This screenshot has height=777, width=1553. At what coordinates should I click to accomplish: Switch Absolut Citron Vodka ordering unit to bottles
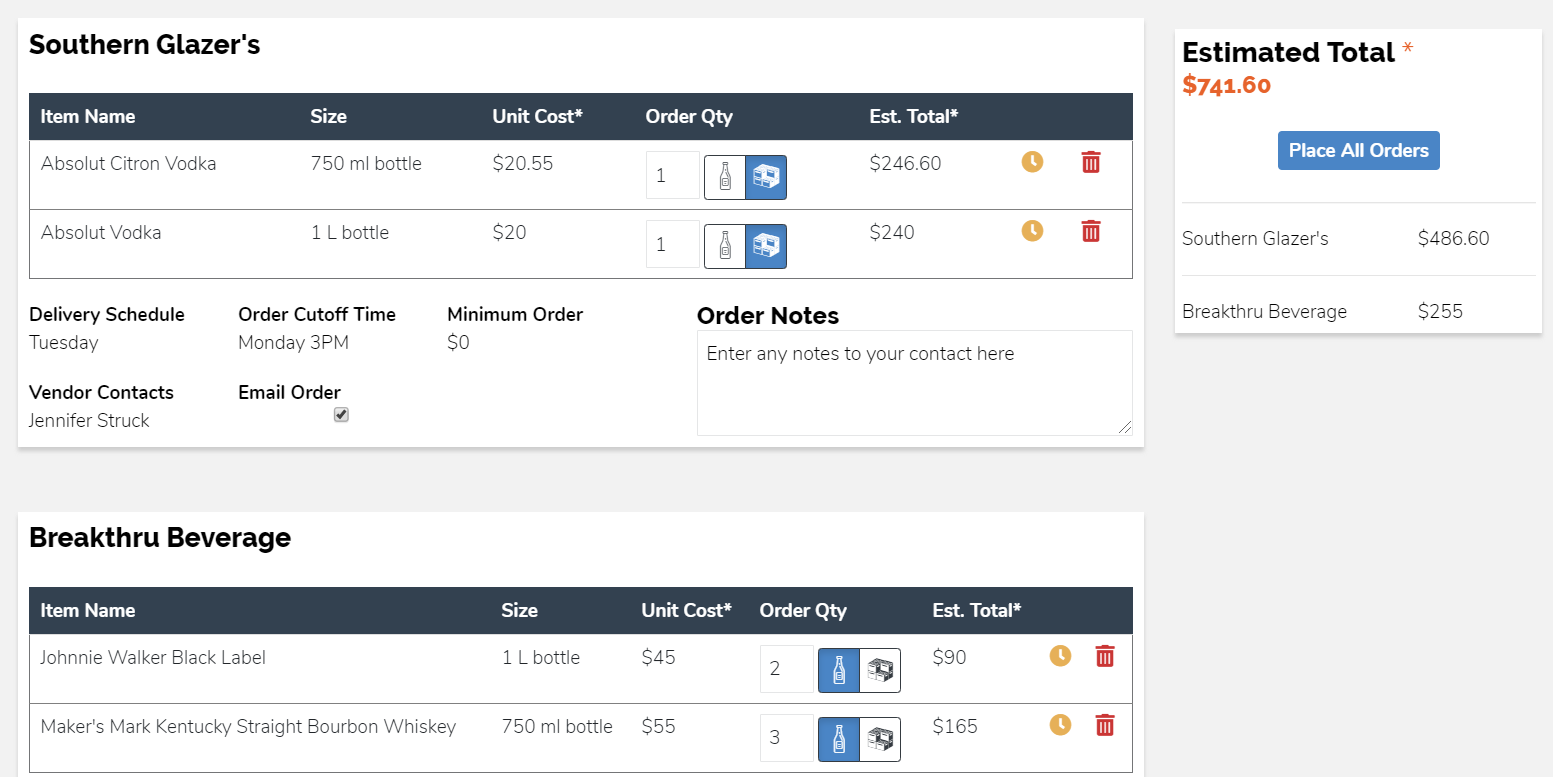pyautogui.click(x=724, y=176)
